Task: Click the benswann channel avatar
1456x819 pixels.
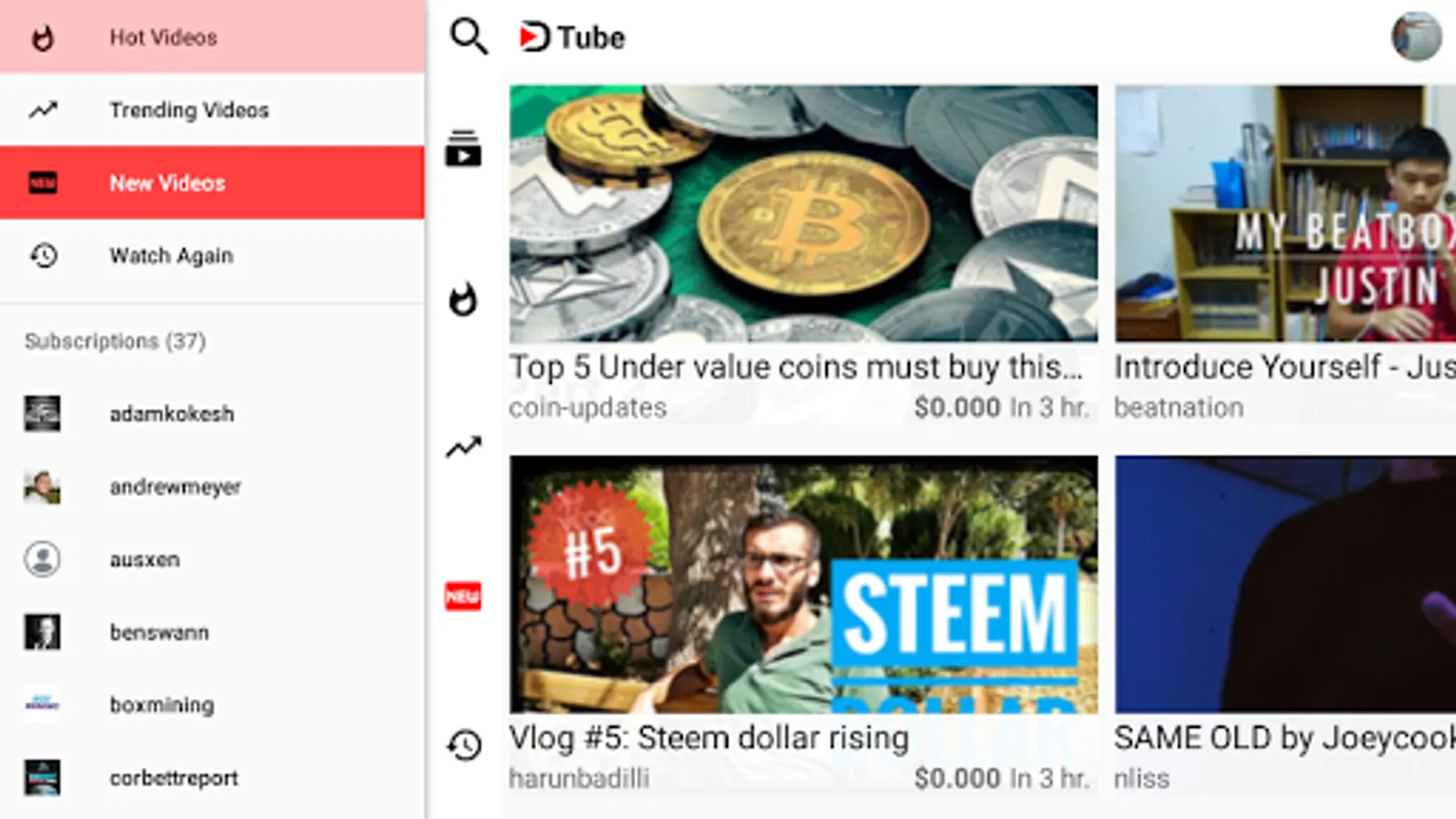Action: (x=42, y=632)
